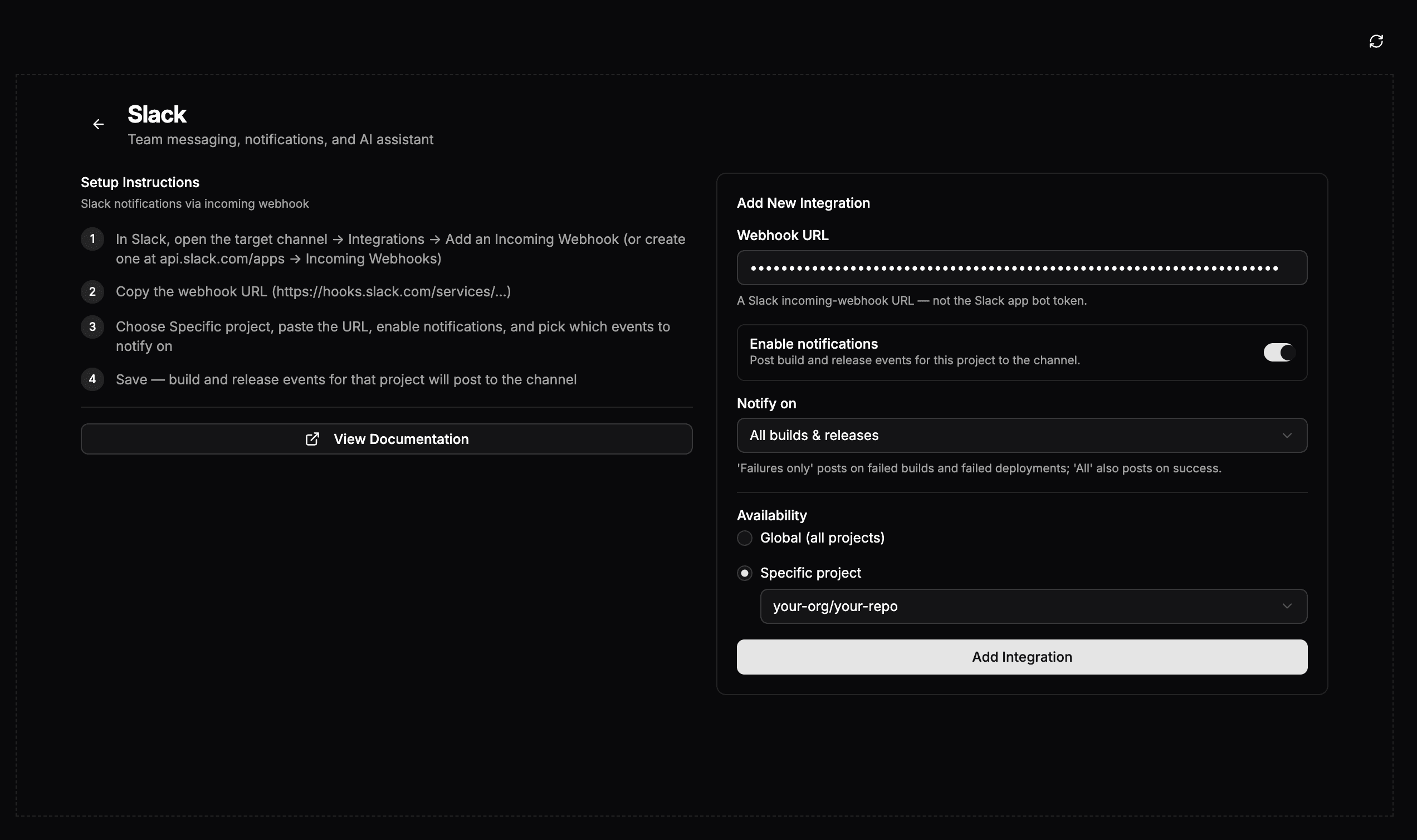Click 'Slack notifications via incoming webhook' text

click(194, 204)
